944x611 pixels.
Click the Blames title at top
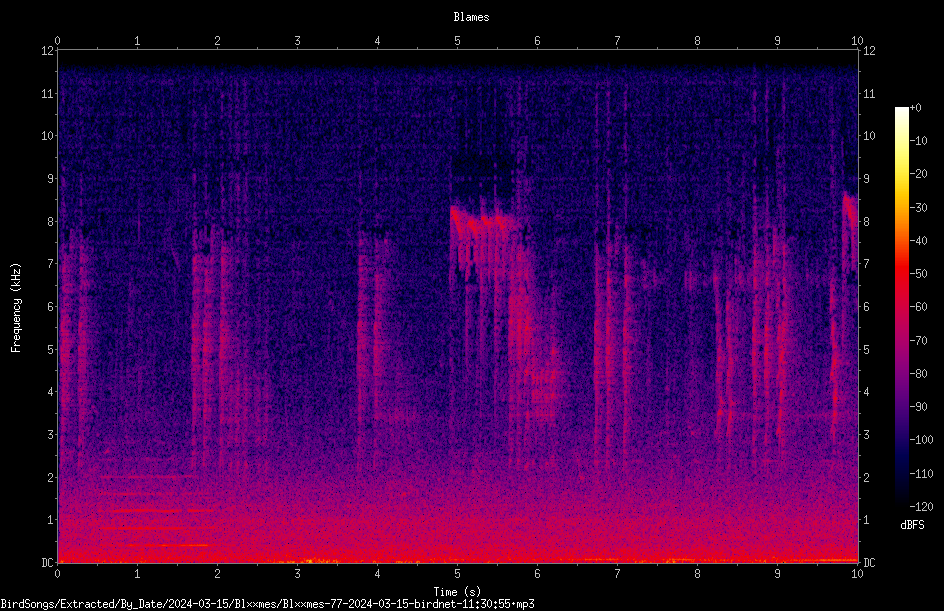[471, 17]
